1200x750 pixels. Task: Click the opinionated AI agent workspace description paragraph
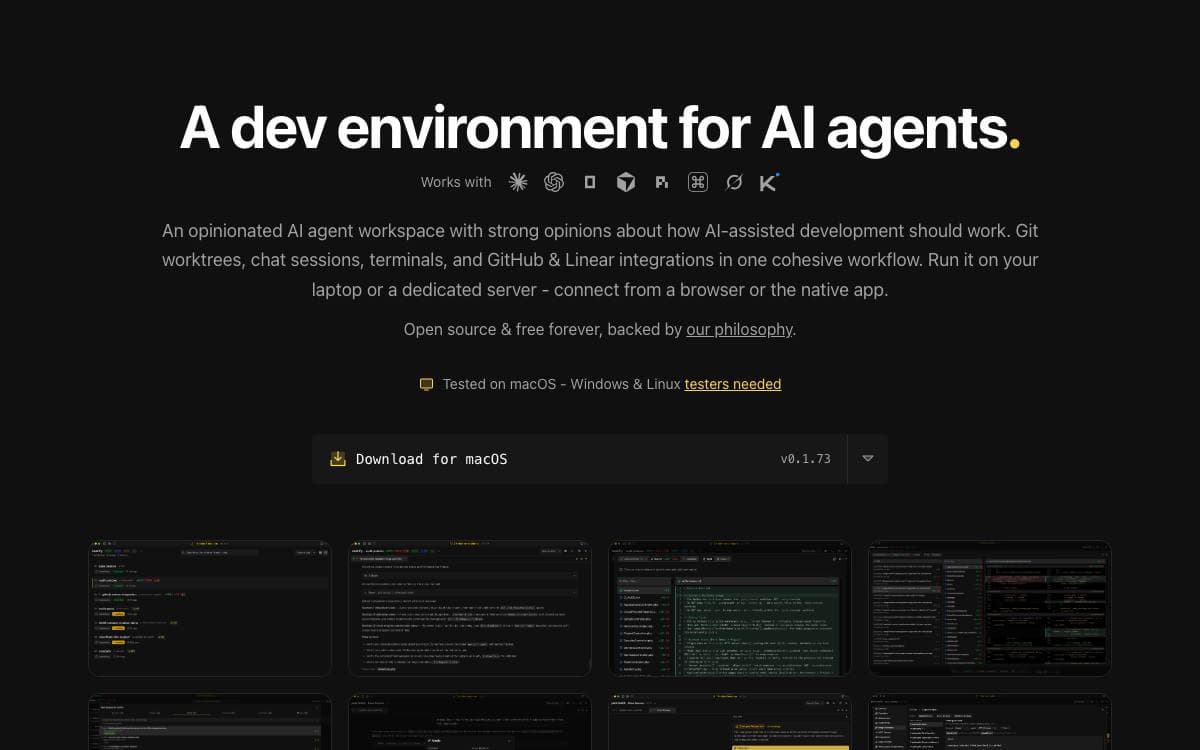[x=600, y=260]
